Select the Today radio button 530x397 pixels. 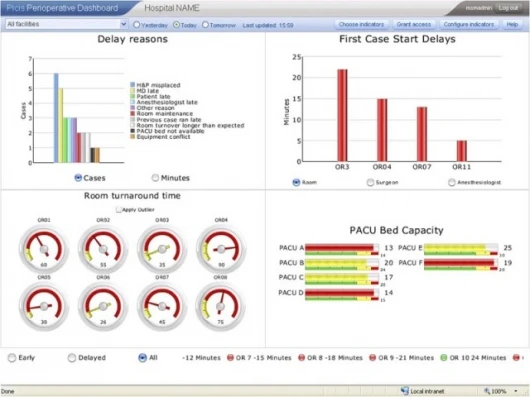click(x=176, y=25)
